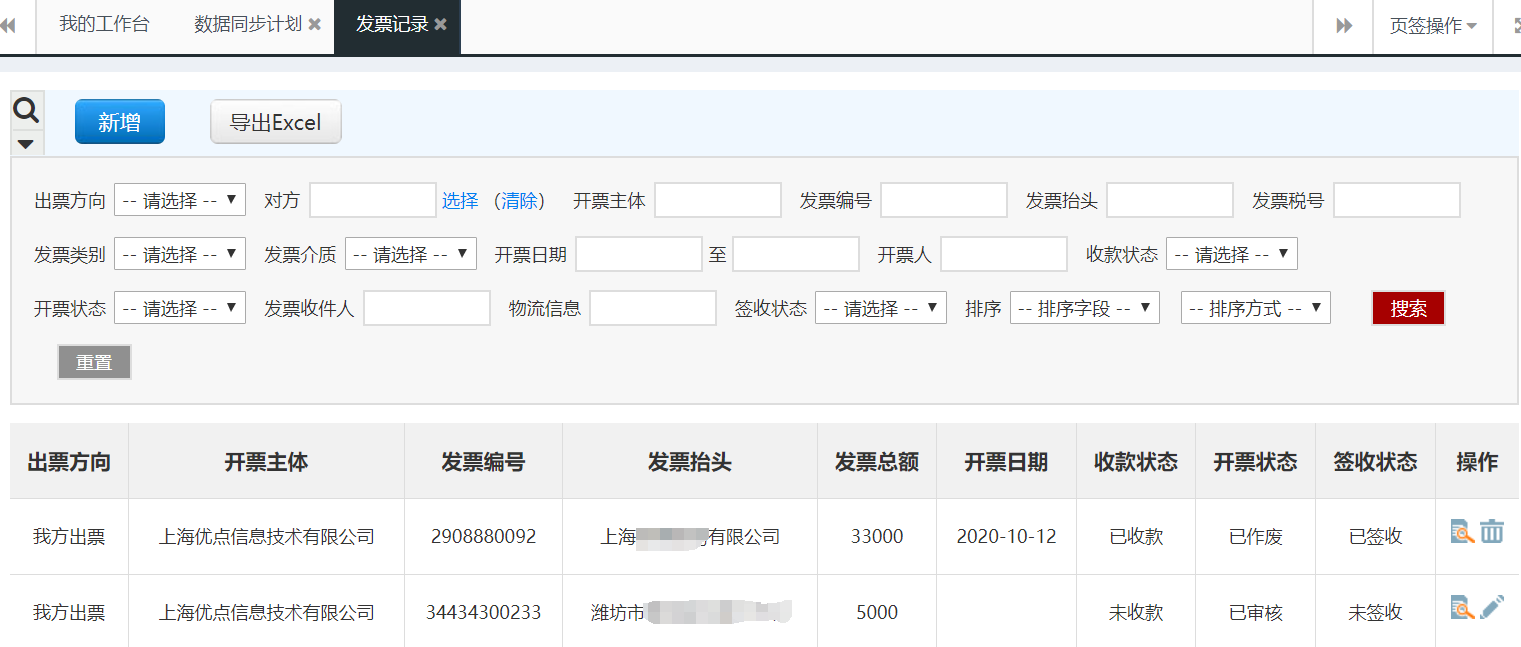The width and height of the screenshot is (1521, 647).
Task: Click the 已作废 status cell
Action: (x=1256, y=536)
